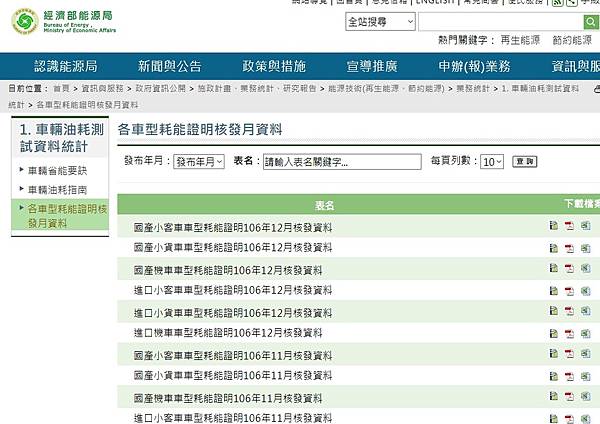Click 政府資訊公開 breadcrumb link
Viewport: 600px width, 424px height.
pos(160,88)
